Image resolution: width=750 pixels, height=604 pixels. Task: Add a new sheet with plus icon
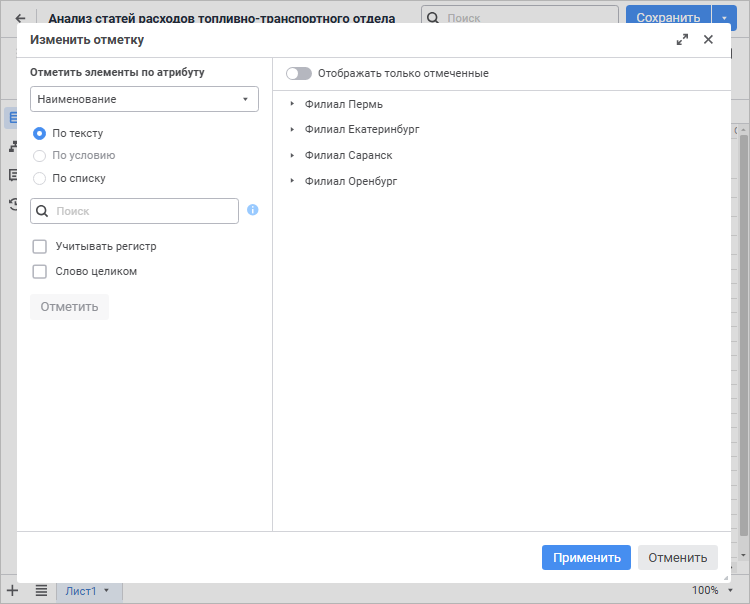12,591
